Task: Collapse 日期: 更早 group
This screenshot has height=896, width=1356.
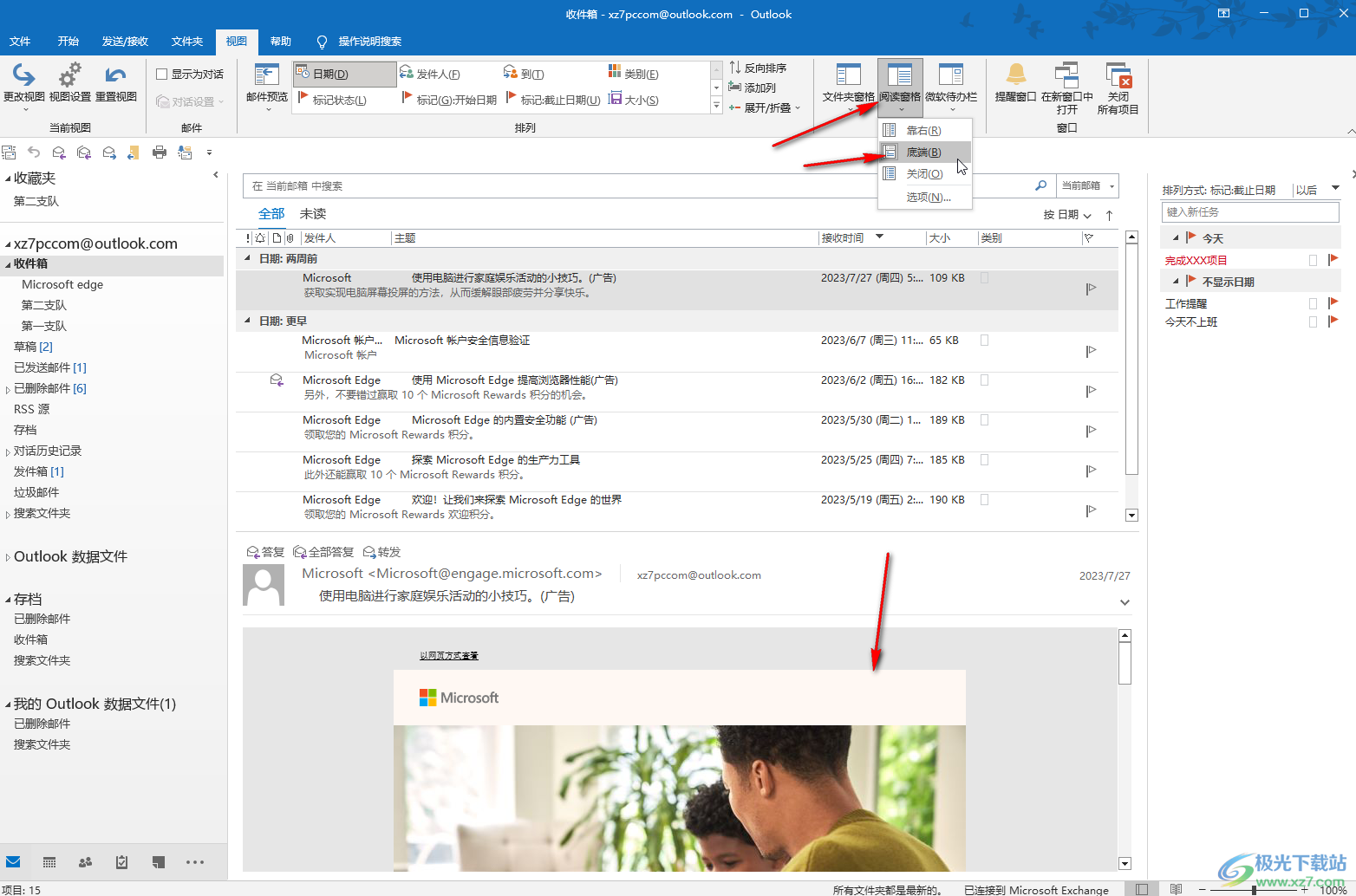Action: click(x=247, y=321)
